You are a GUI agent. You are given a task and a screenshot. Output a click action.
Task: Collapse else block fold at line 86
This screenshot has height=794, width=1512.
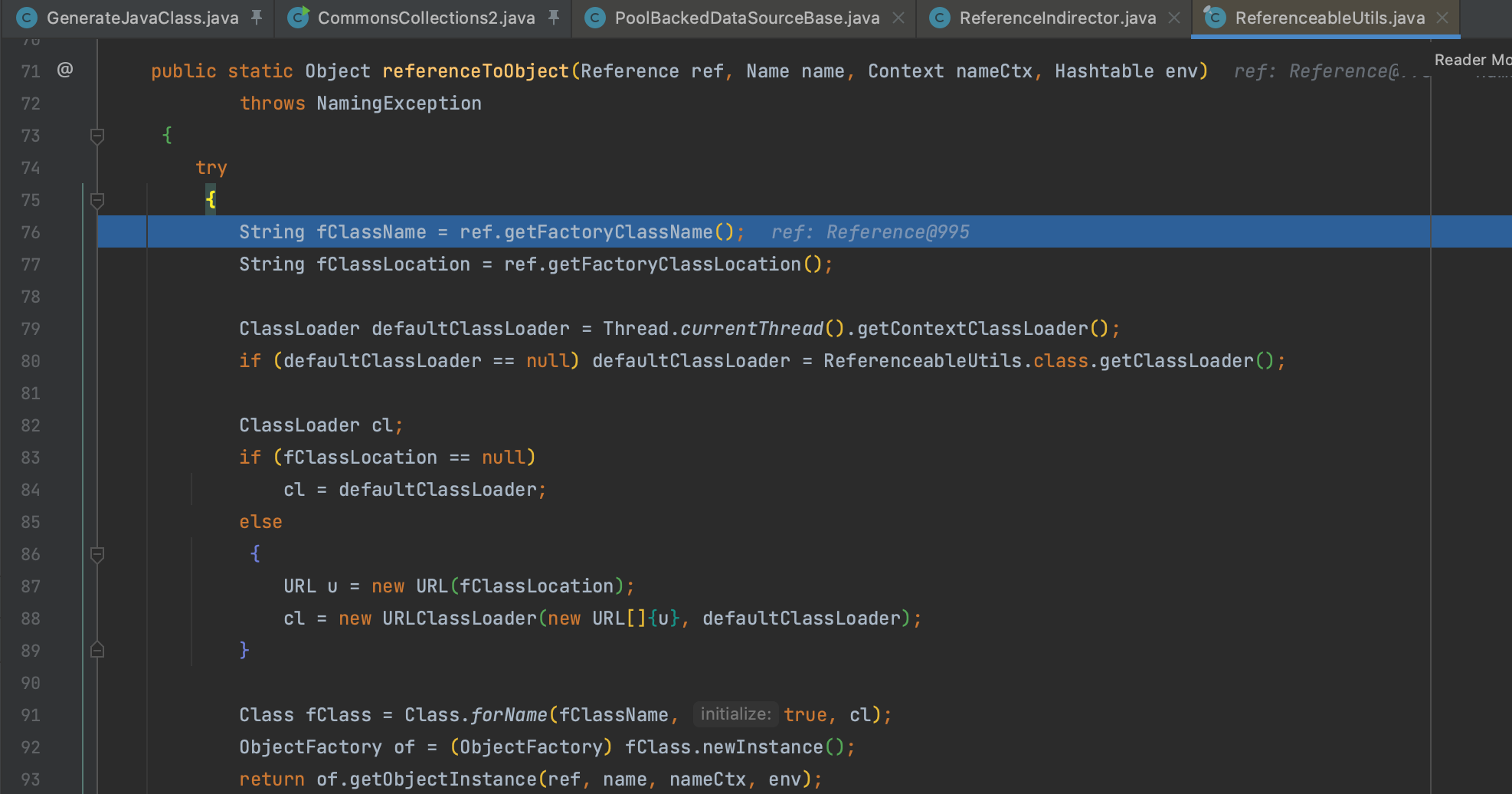(x=97, y=555)
